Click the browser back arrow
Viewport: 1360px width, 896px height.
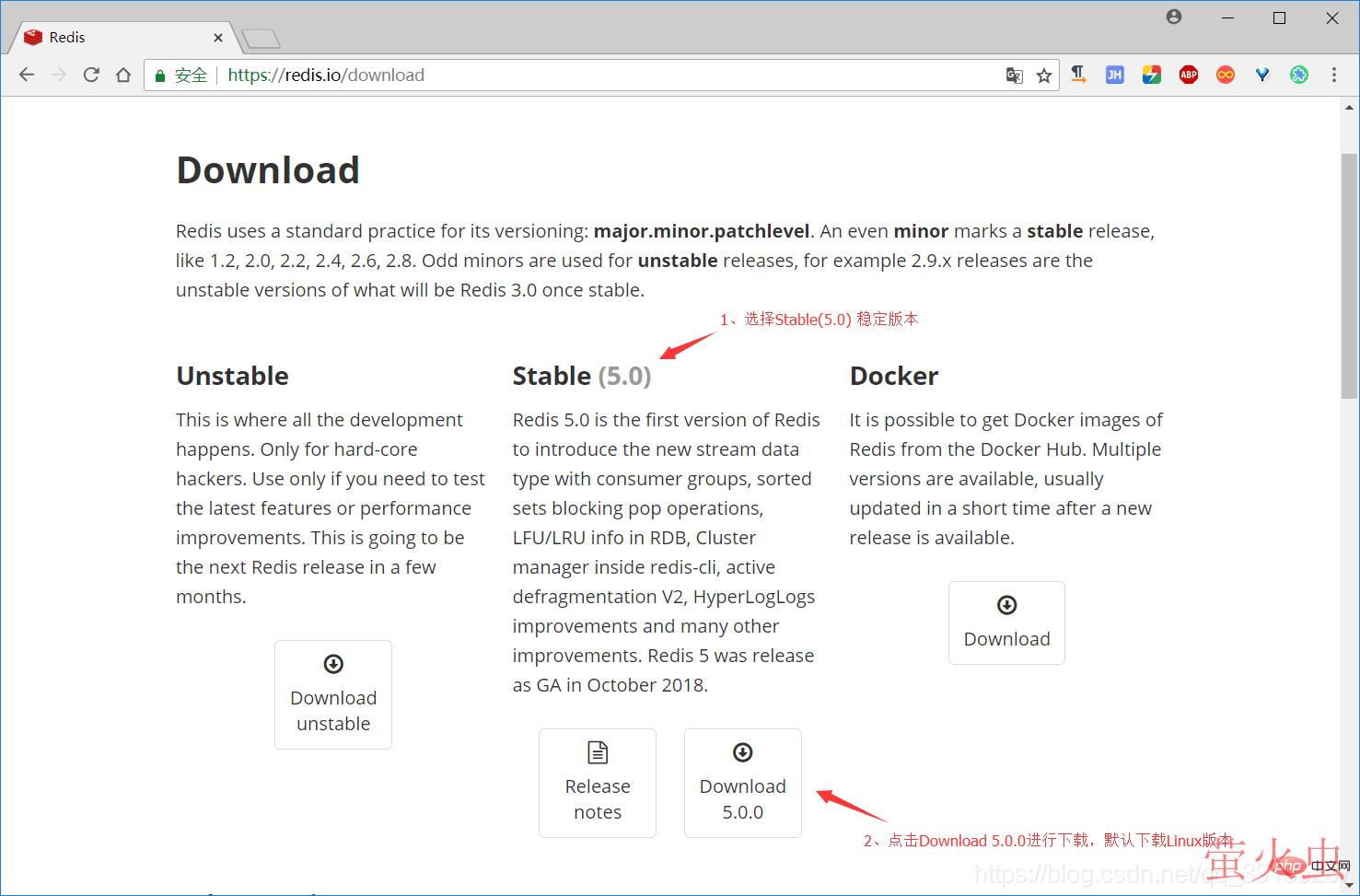(x=27, y=76)
